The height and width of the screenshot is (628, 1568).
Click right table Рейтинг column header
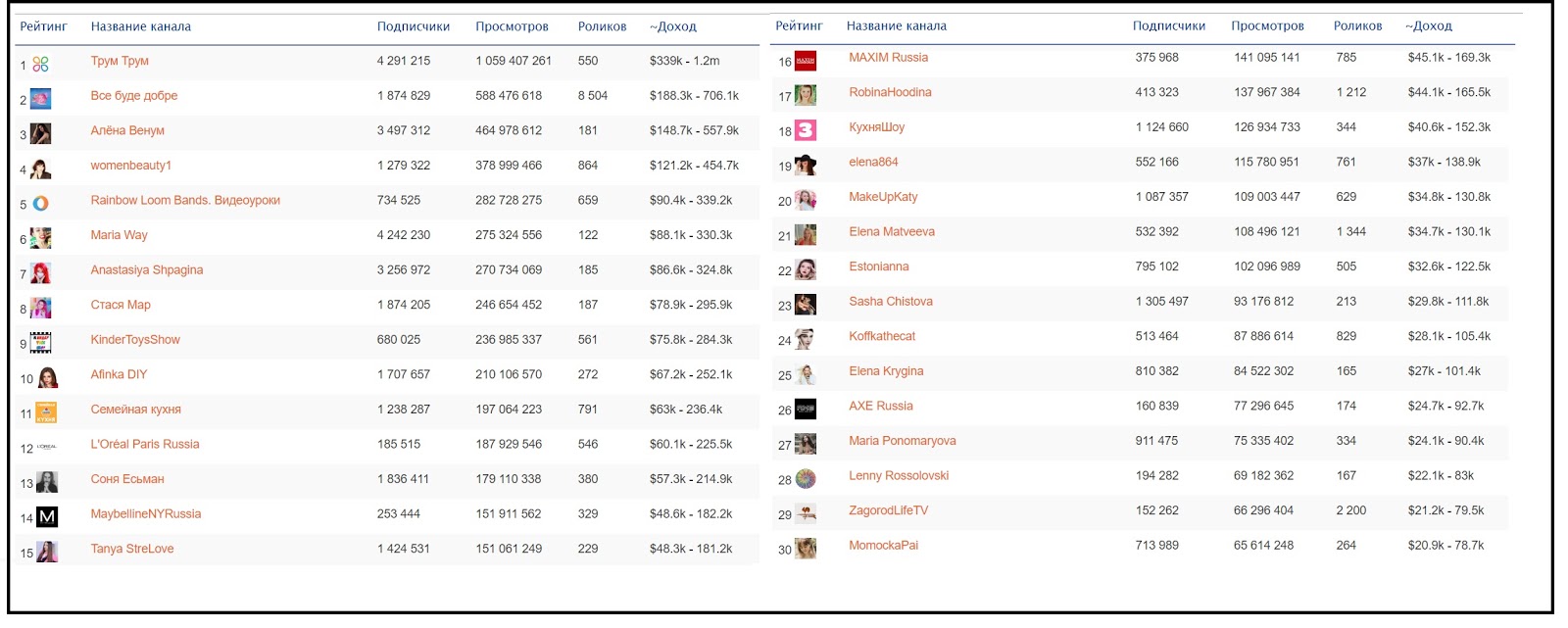(799, 25)
